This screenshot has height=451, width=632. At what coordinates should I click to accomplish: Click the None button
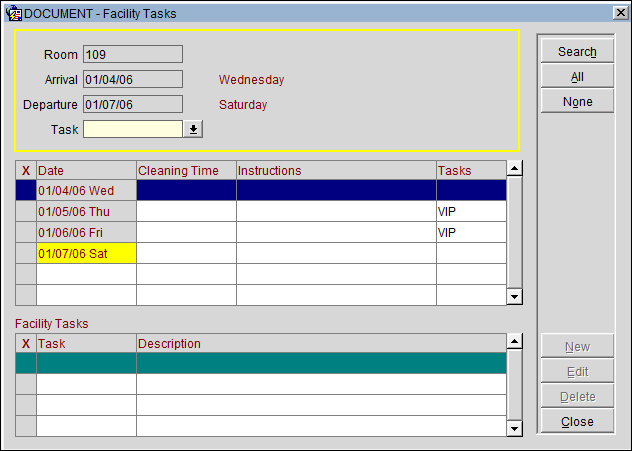[x=577, y=101]
